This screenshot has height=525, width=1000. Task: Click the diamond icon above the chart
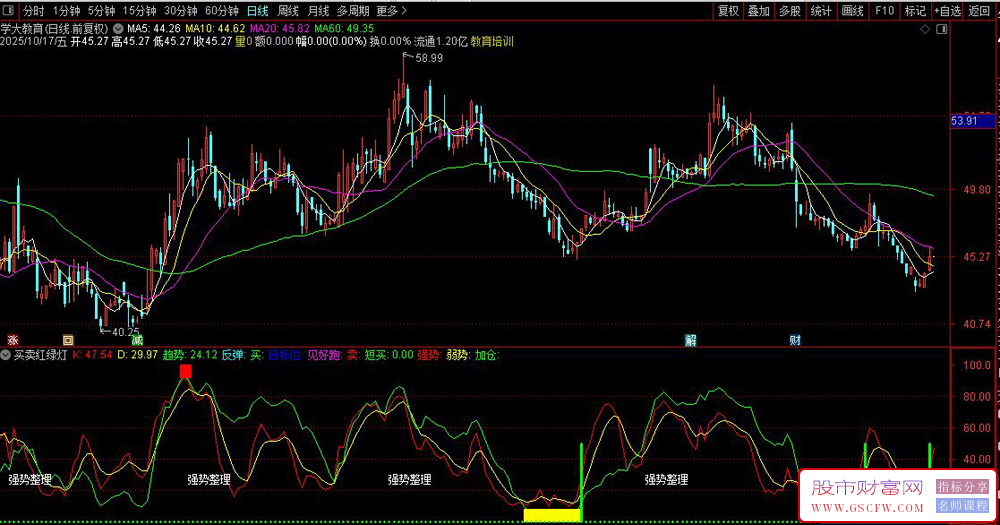[923, 30]
